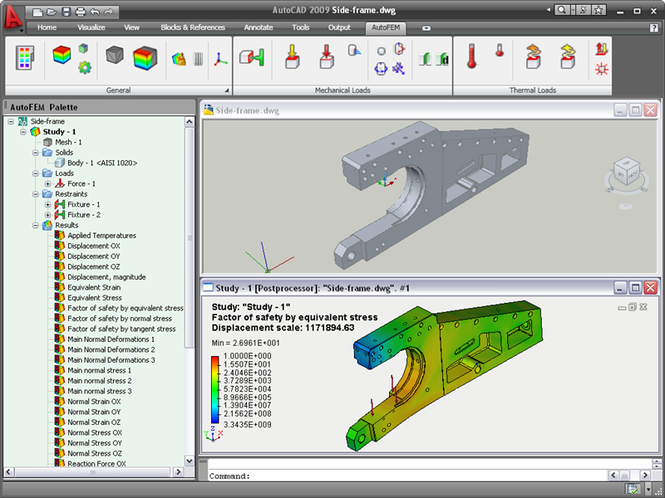Switch to the Annotate tab
665x498 pixels.
(x=258, y=28)
